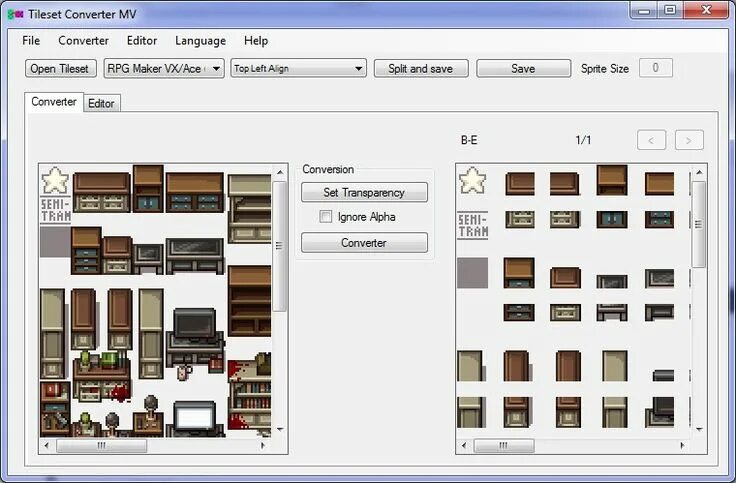The height and width of the screenshot is (483, 736).
Task: Click the bloody bookshelf in source tileset
Action: [250, 394]
